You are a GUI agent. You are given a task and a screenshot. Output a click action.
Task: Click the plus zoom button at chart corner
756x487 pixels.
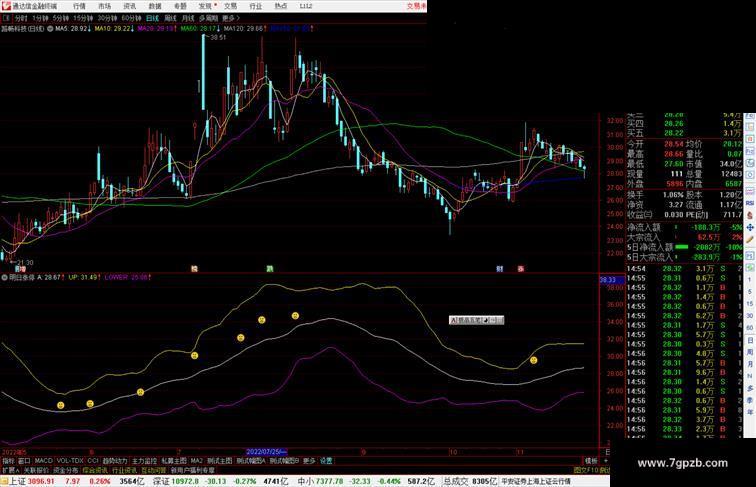point(606,461)
